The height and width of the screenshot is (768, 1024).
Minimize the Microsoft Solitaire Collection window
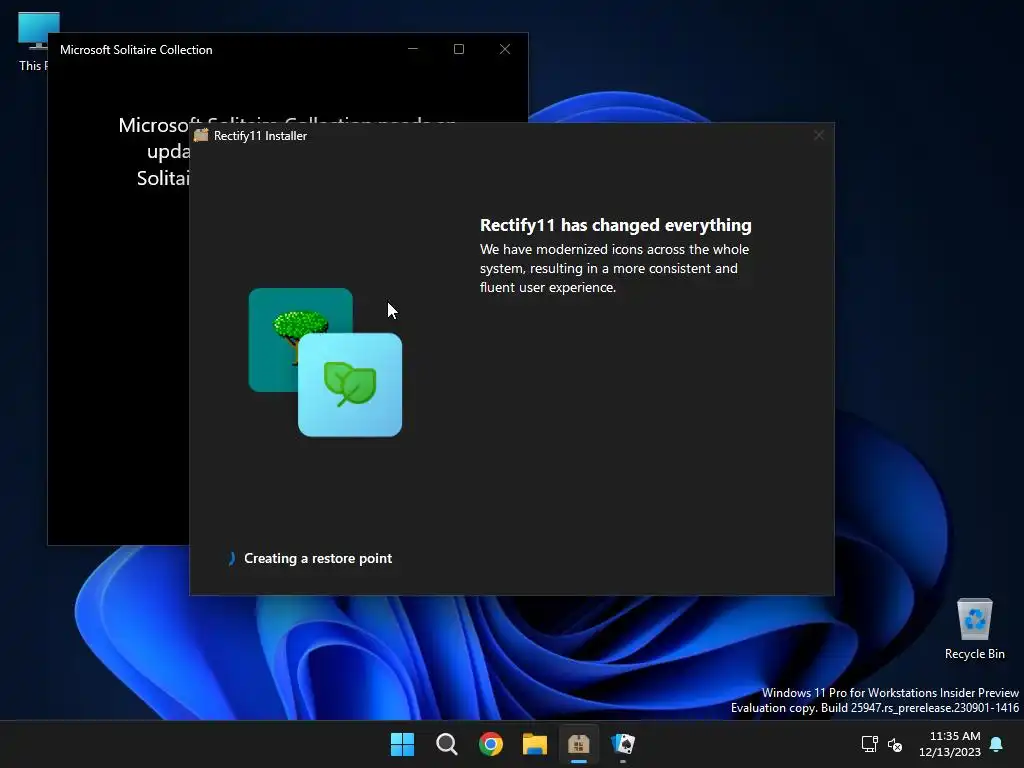(x=413, y=49)
